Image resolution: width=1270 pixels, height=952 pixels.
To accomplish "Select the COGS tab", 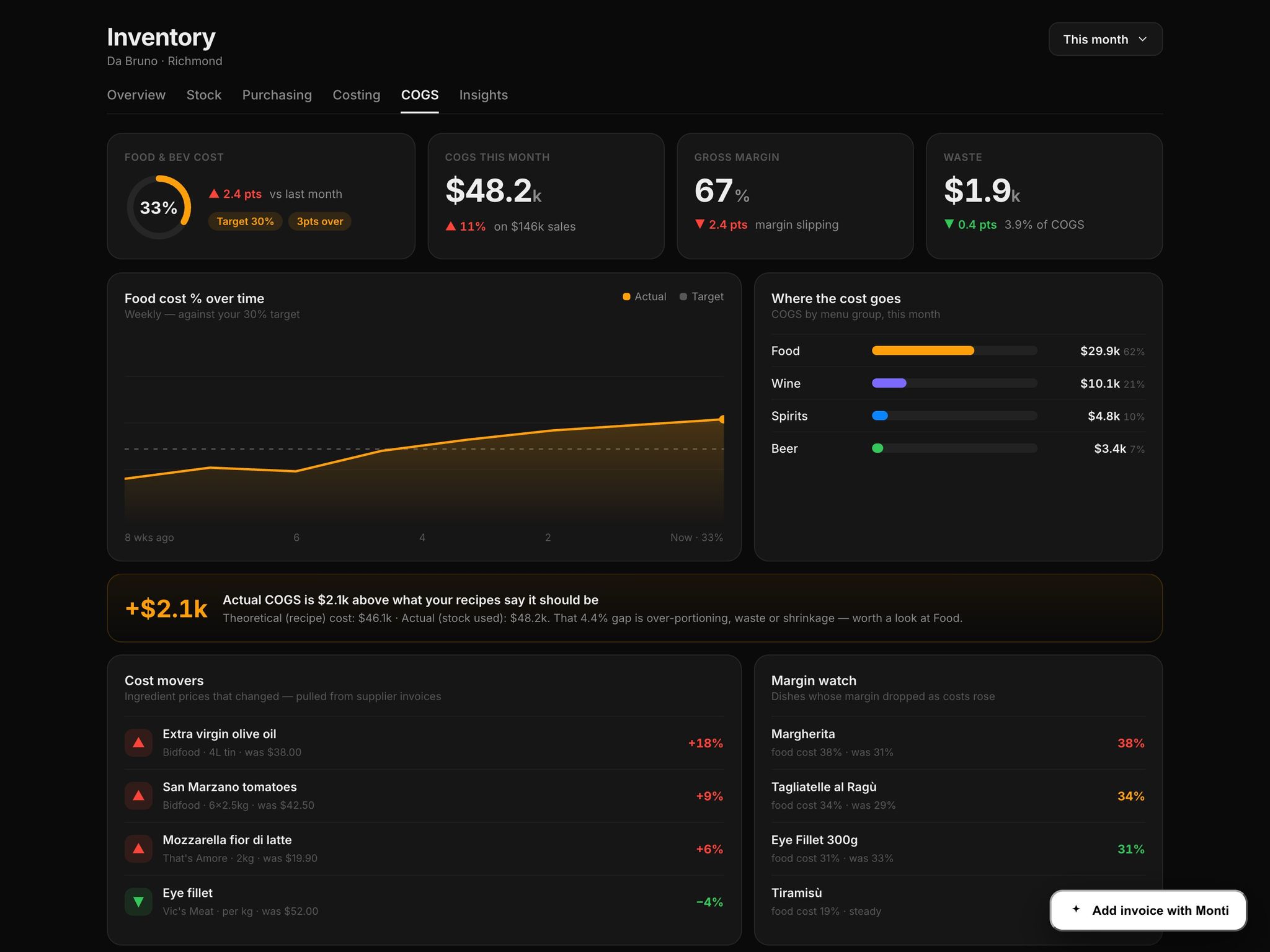I will tap(420, 95).
